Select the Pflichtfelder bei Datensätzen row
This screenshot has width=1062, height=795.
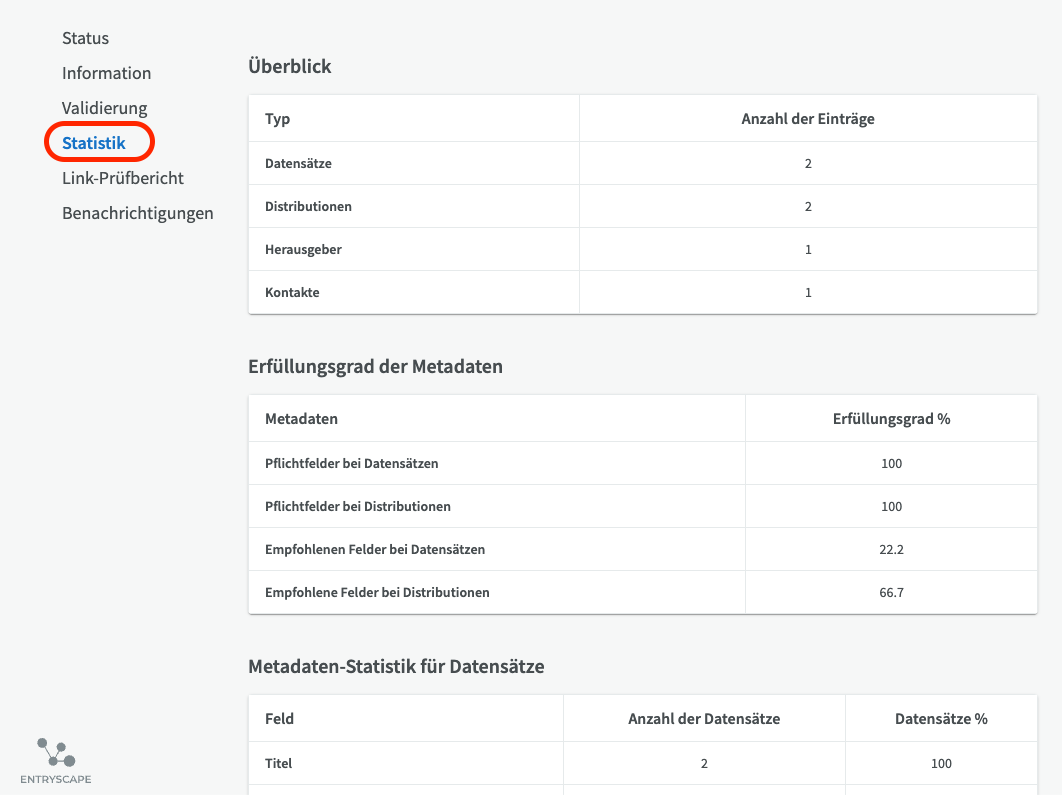click(x=351, y=463)
